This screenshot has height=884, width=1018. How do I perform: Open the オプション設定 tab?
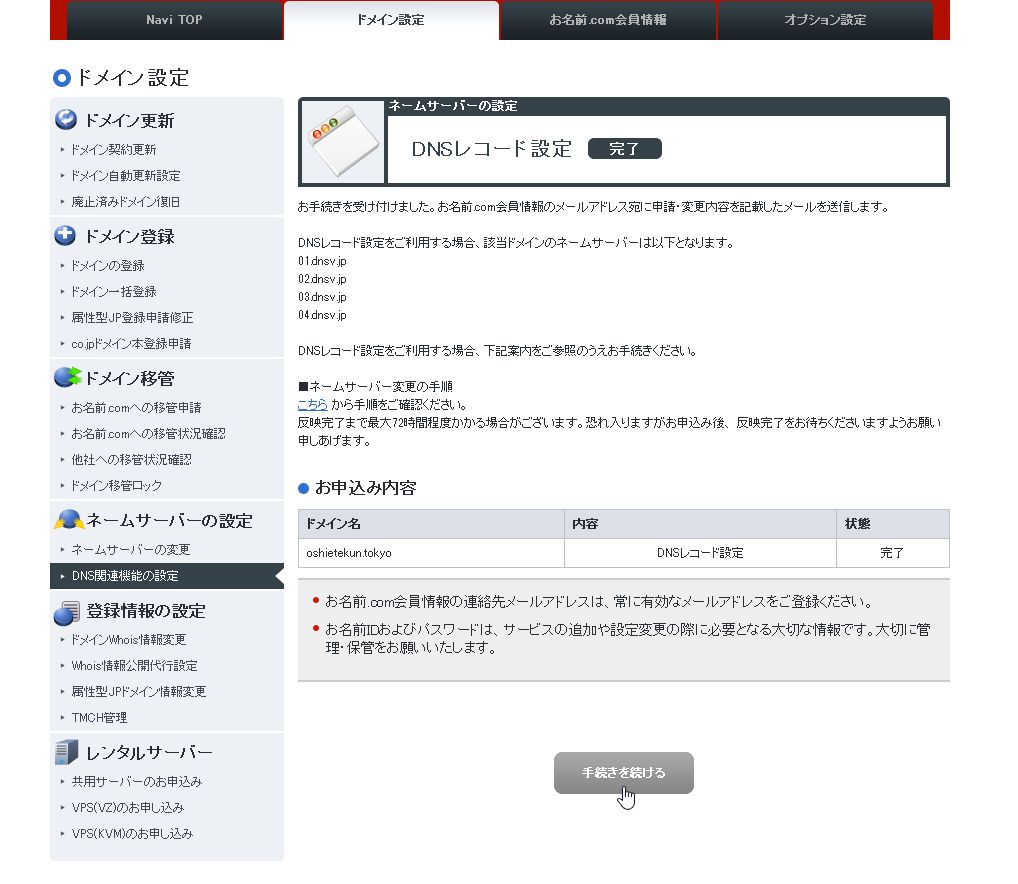[825, 19]
